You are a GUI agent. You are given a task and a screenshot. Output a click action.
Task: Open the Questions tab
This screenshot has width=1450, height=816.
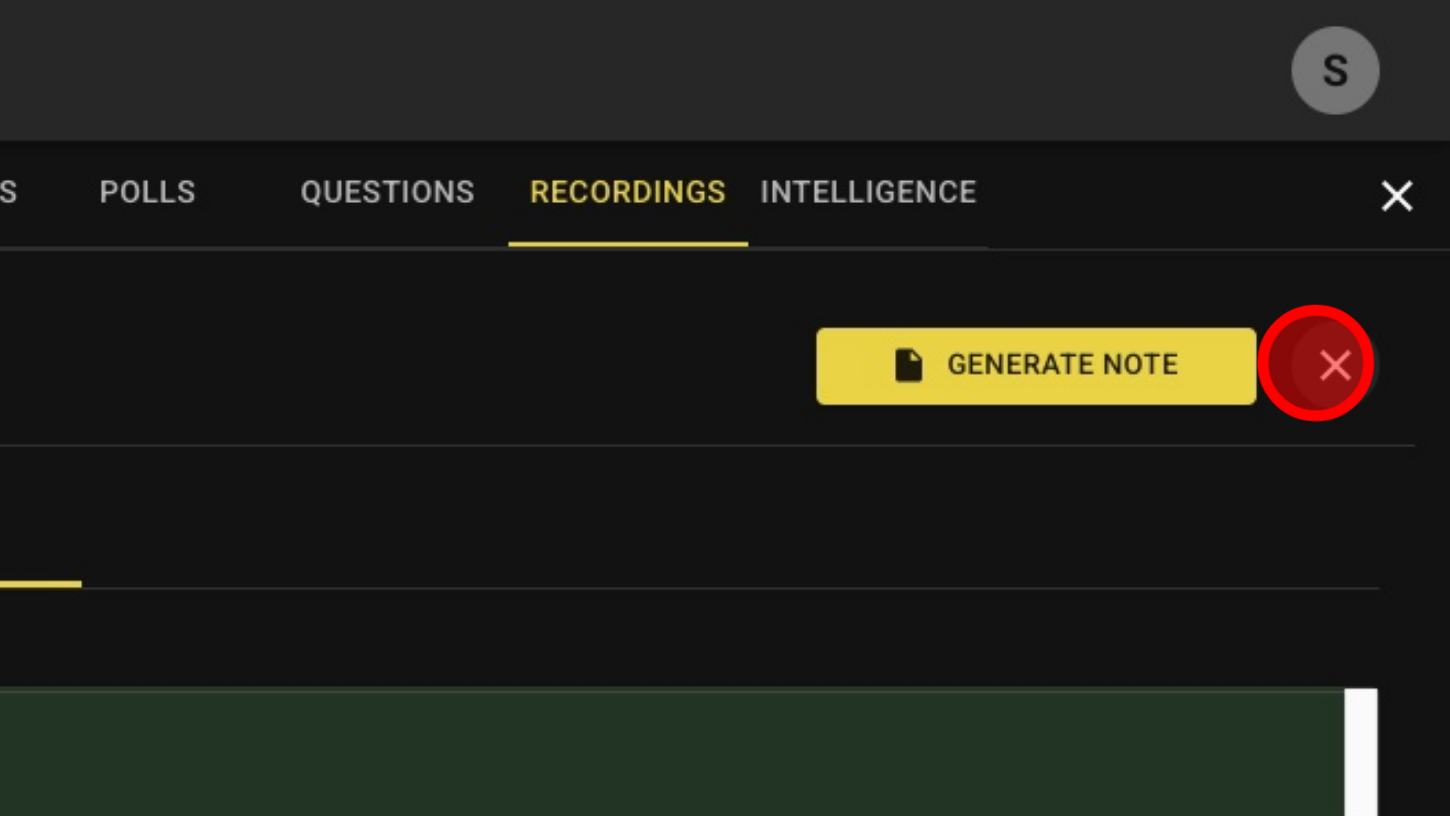(387, 192)
